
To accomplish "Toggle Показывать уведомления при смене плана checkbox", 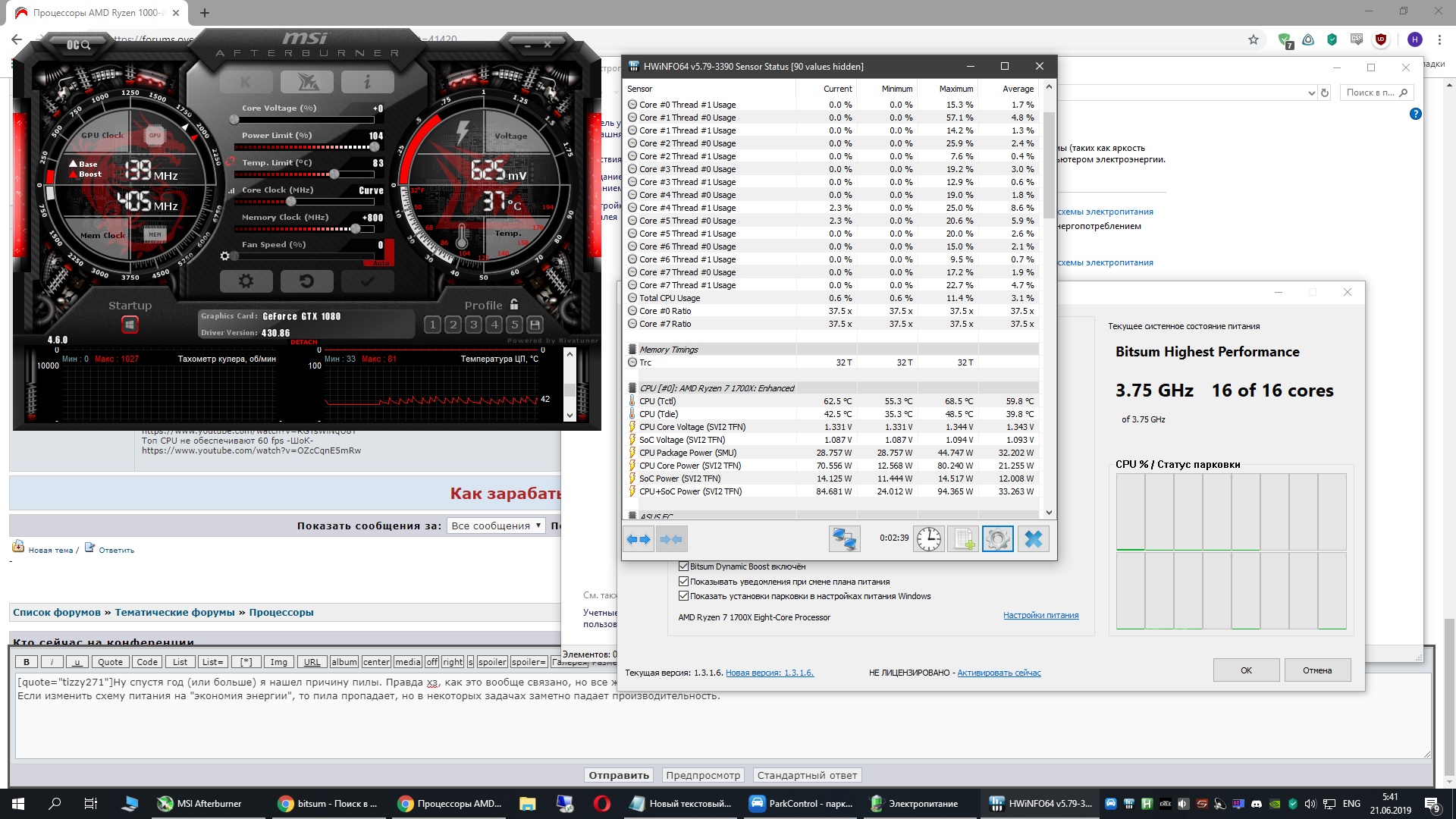I will [x=683, y=582].
